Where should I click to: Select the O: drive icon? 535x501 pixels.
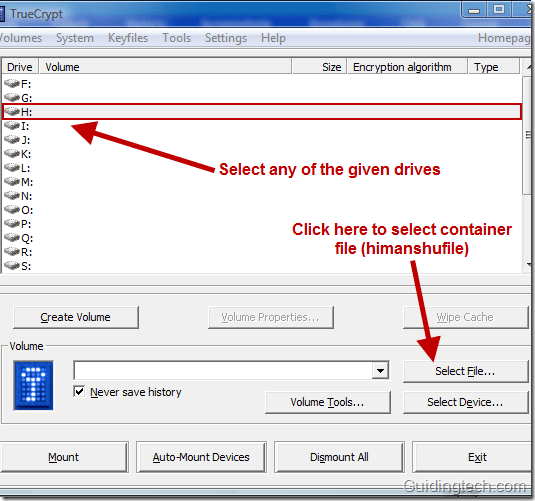tap(12, 210)
